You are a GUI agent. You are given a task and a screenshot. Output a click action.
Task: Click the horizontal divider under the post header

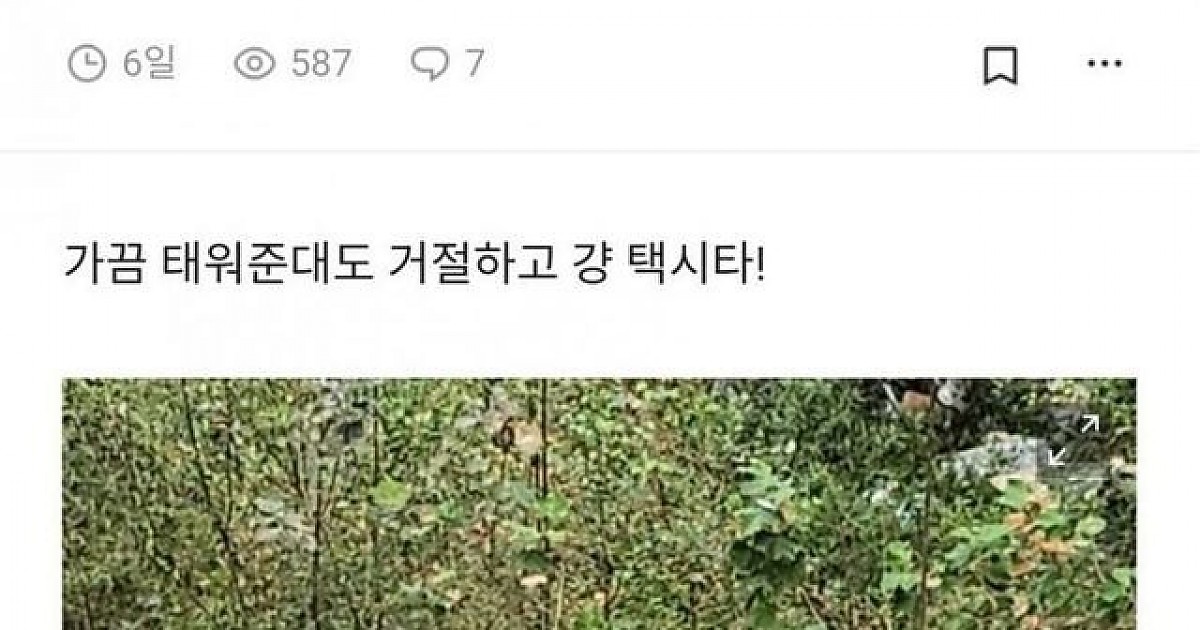pyautogui.click(x=600, y=151)
